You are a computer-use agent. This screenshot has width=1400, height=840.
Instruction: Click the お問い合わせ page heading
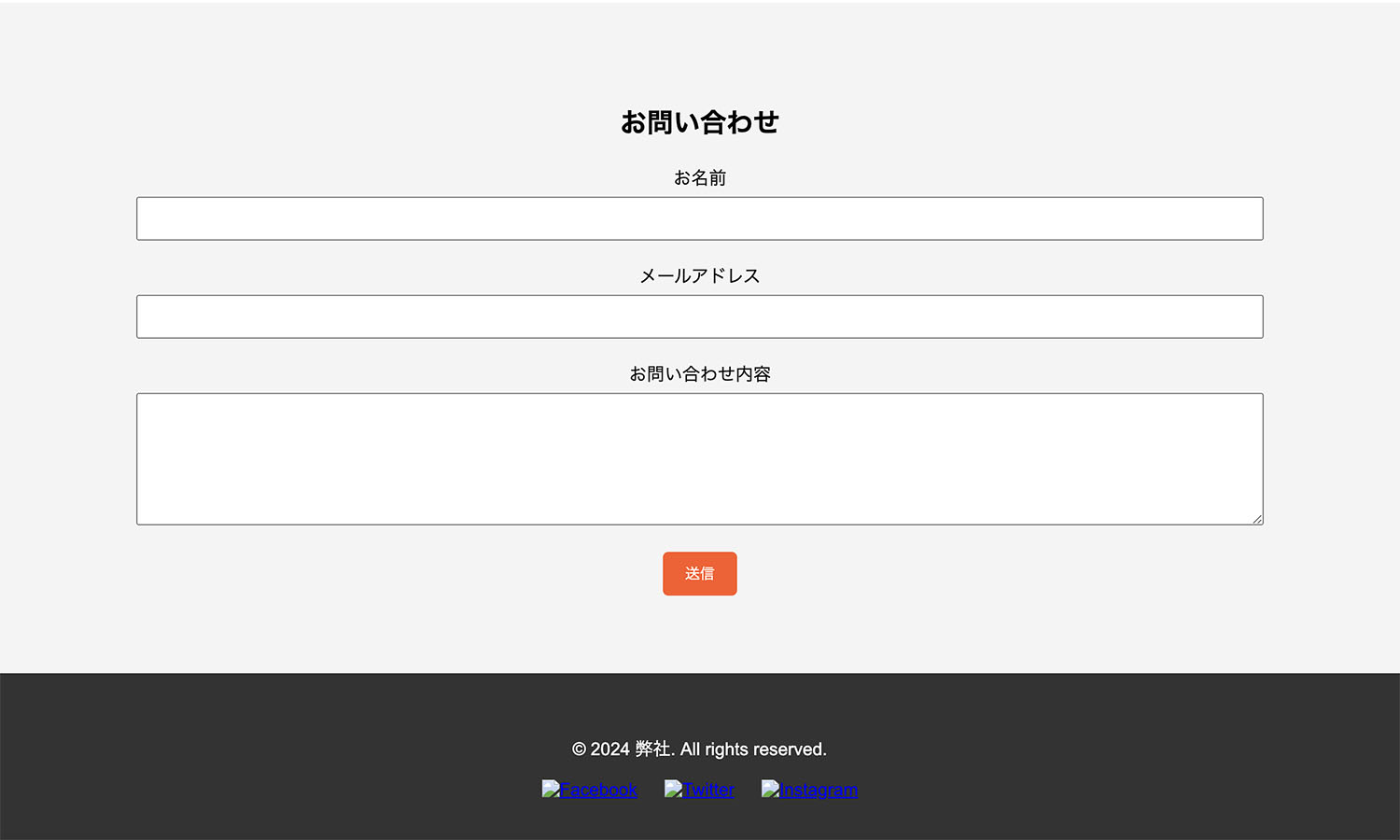[x=700, y=122]
